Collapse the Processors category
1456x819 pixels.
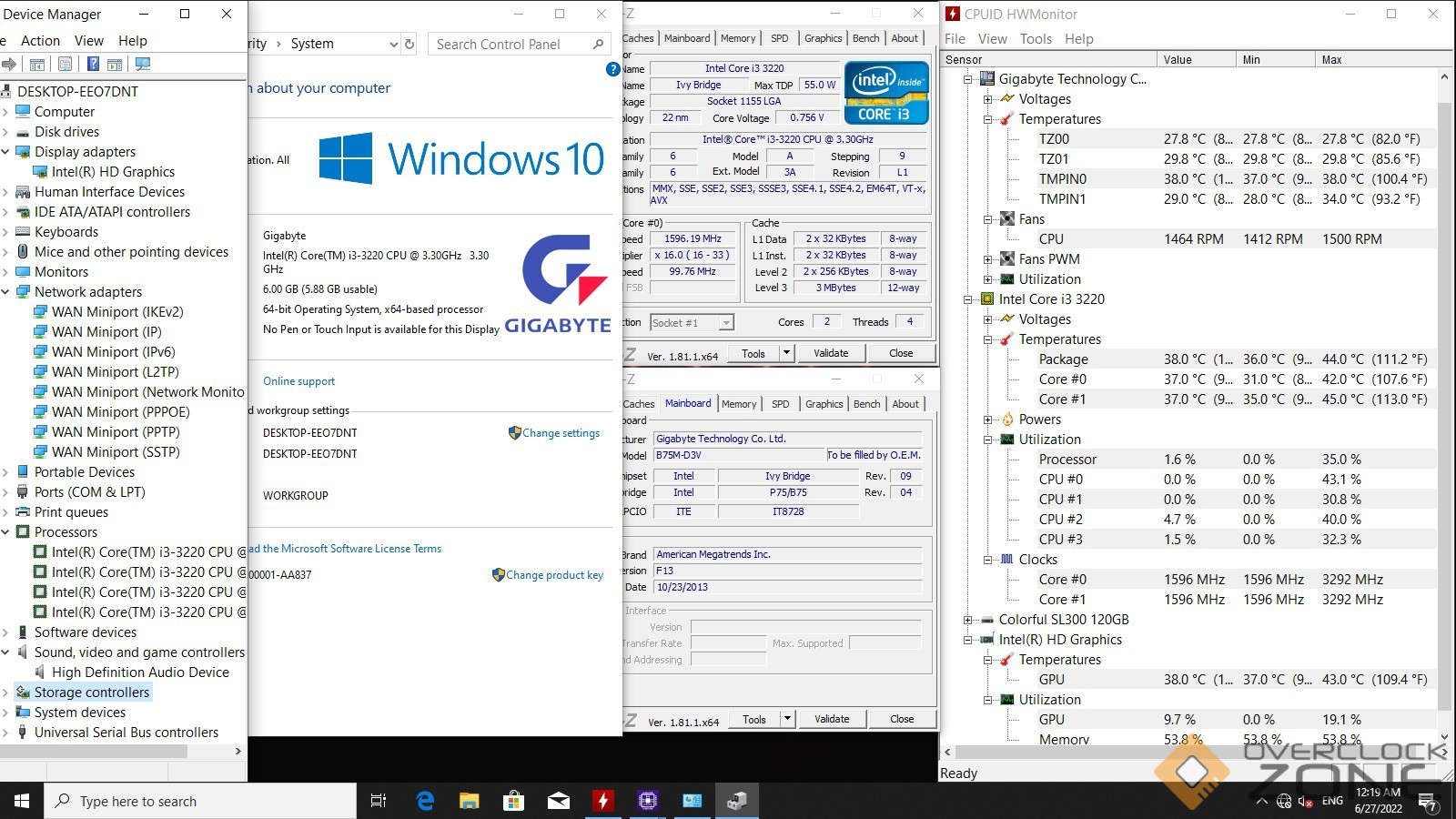[x=5, y=532]
